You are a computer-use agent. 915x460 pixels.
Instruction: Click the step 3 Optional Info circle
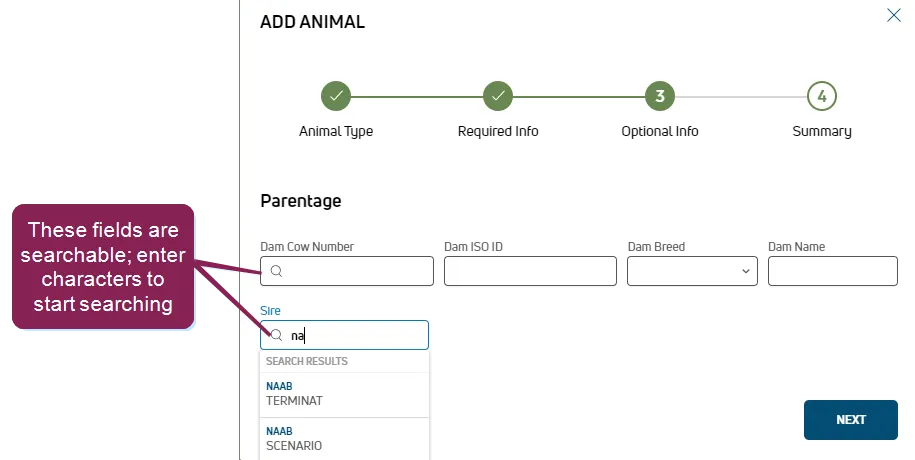(x=660, y=96)
